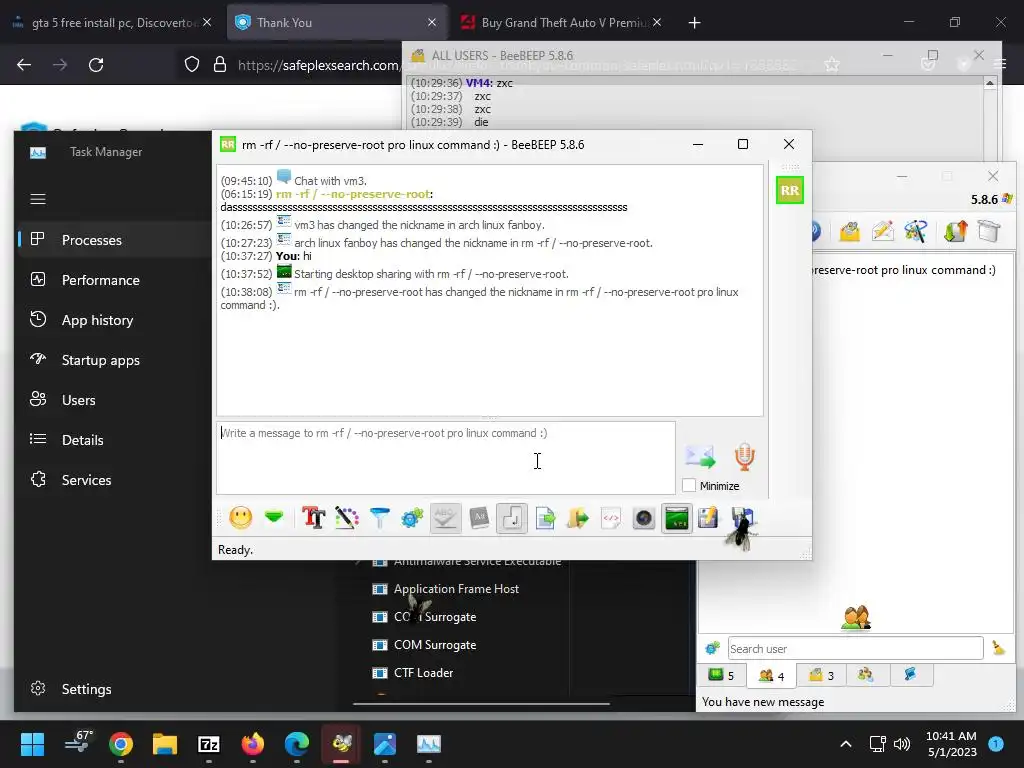Open Services page in Task Manager
The width and height of the screenshot is (1024, 768).
click(115, 479)
